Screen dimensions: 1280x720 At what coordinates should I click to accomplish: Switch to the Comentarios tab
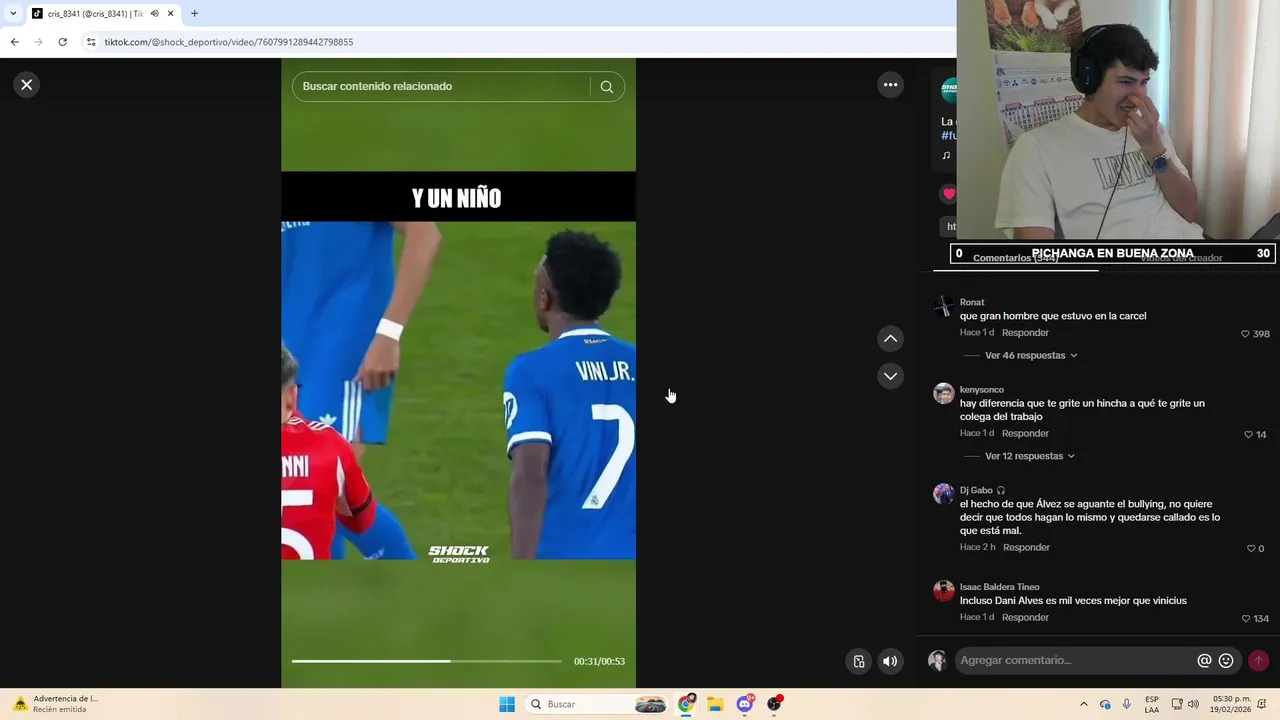coord(1015,258)
